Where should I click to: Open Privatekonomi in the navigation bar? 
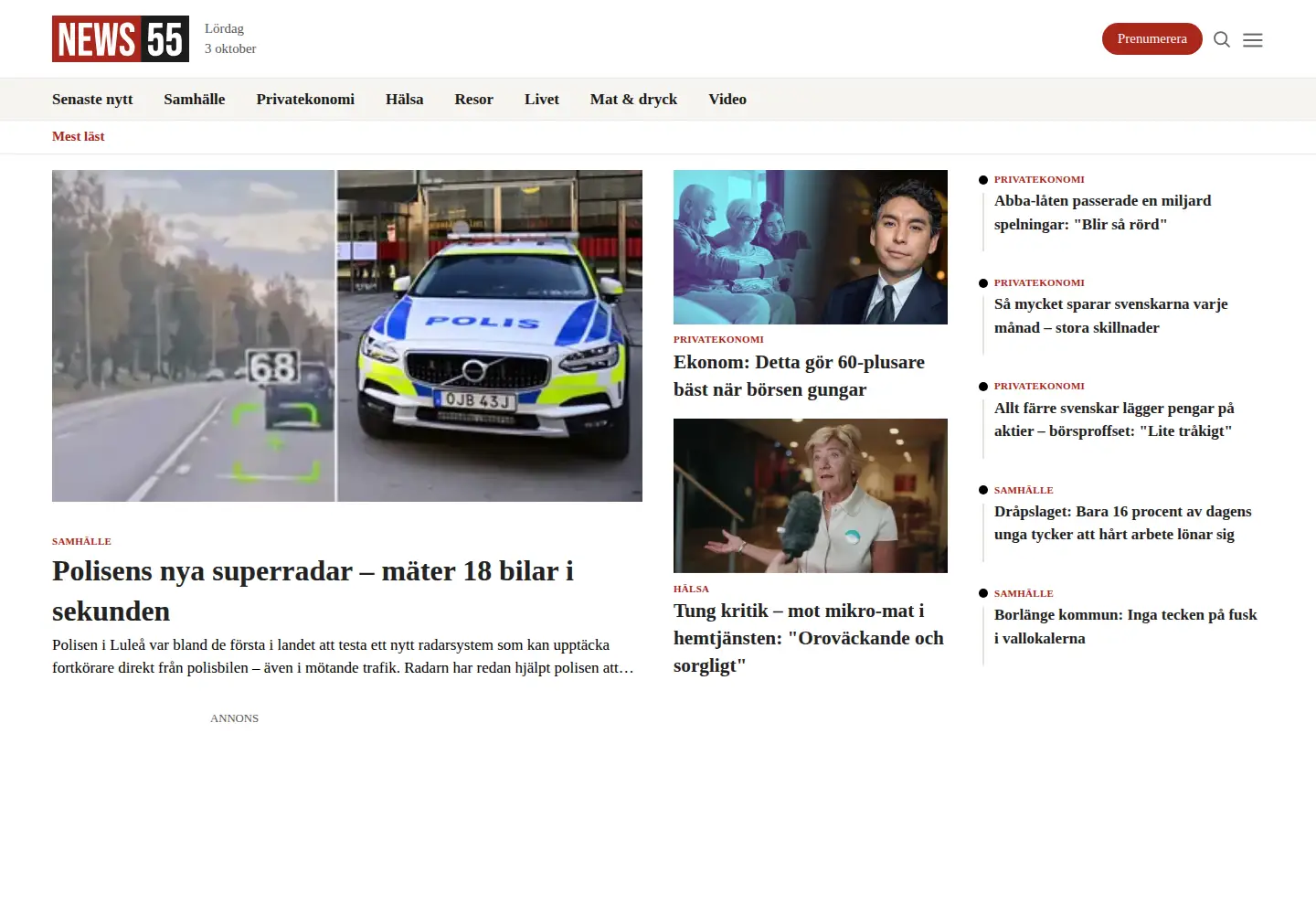click(305, 99)
